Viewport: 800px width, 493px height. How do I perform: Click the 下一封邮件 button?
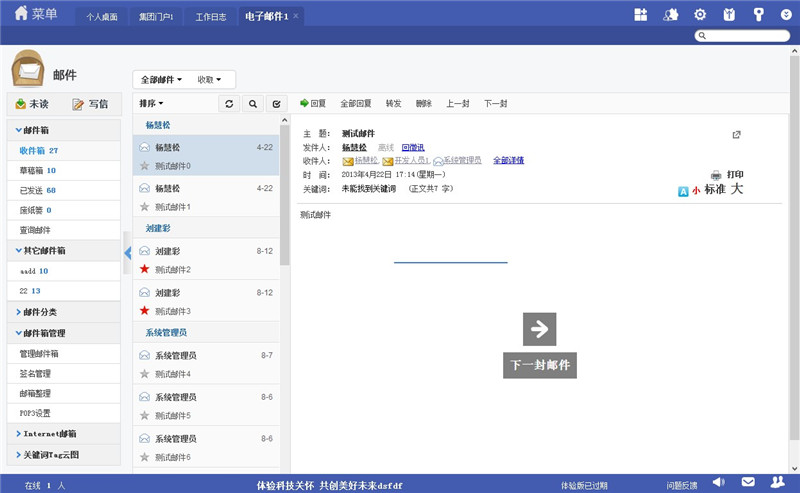540,365
